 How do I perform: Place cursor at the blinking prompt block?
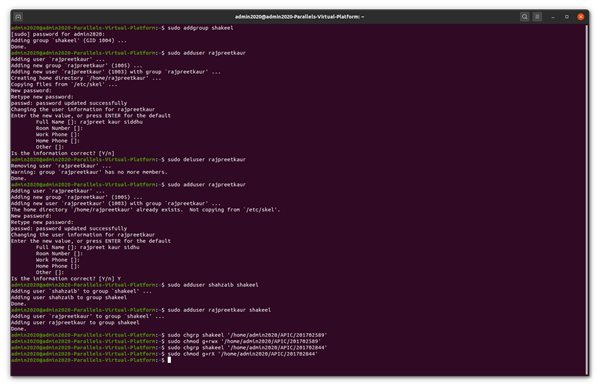[169, 360]
